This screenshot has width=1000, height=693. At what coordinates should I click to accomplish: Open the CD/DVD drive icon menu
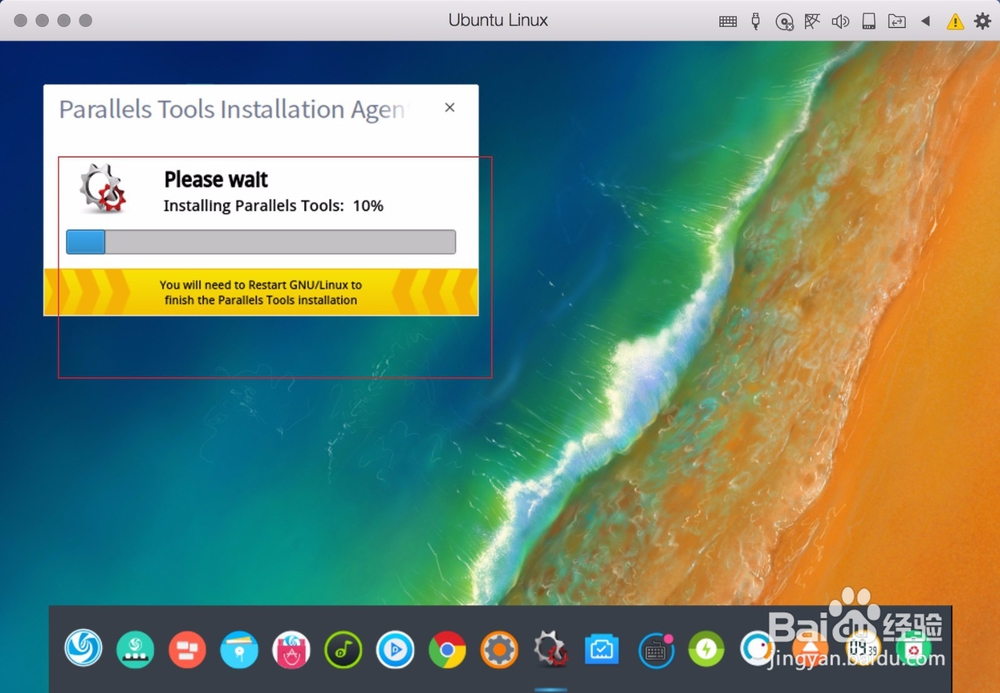(x=784, y=22)
